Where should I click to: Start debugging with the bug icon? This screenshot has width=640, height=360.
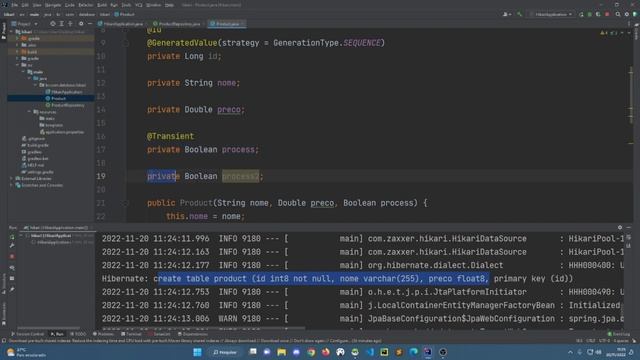click(589, 14)
